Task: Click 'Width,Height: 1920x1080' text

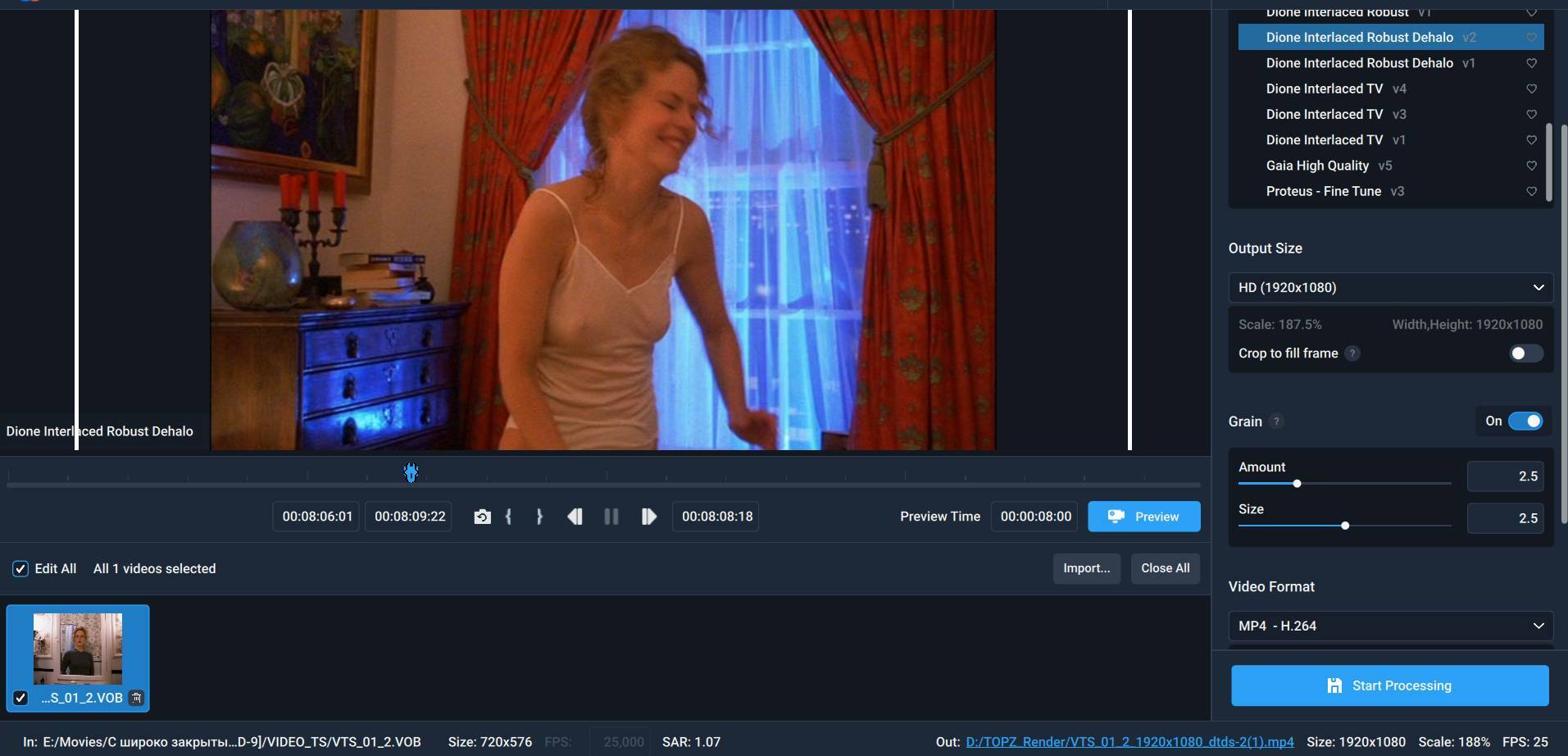Action: 1467,325
